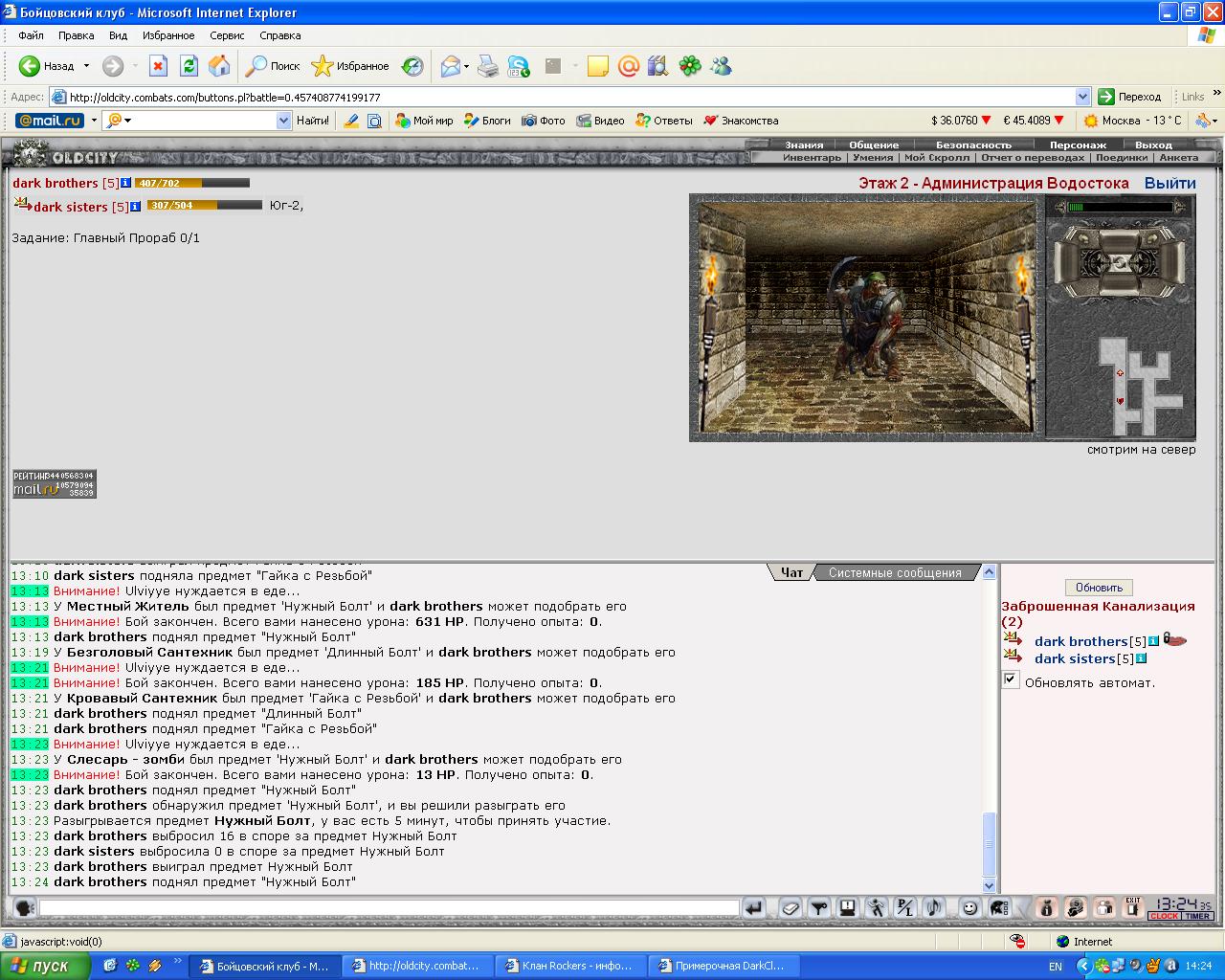
Task: Click the 'Найти!' search button
Action: [x=312, y=121]
